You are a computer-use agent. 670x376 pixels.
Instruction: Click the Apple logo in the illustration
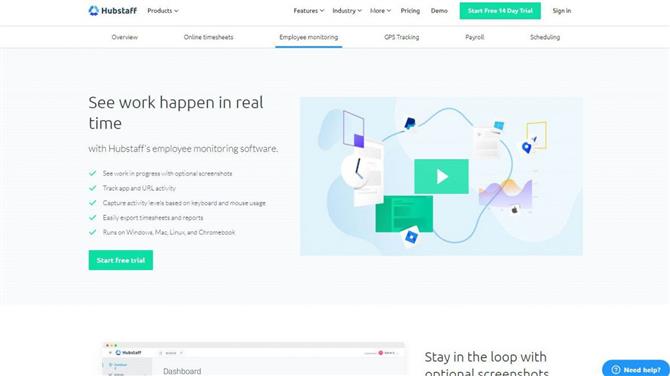point(515,209)
